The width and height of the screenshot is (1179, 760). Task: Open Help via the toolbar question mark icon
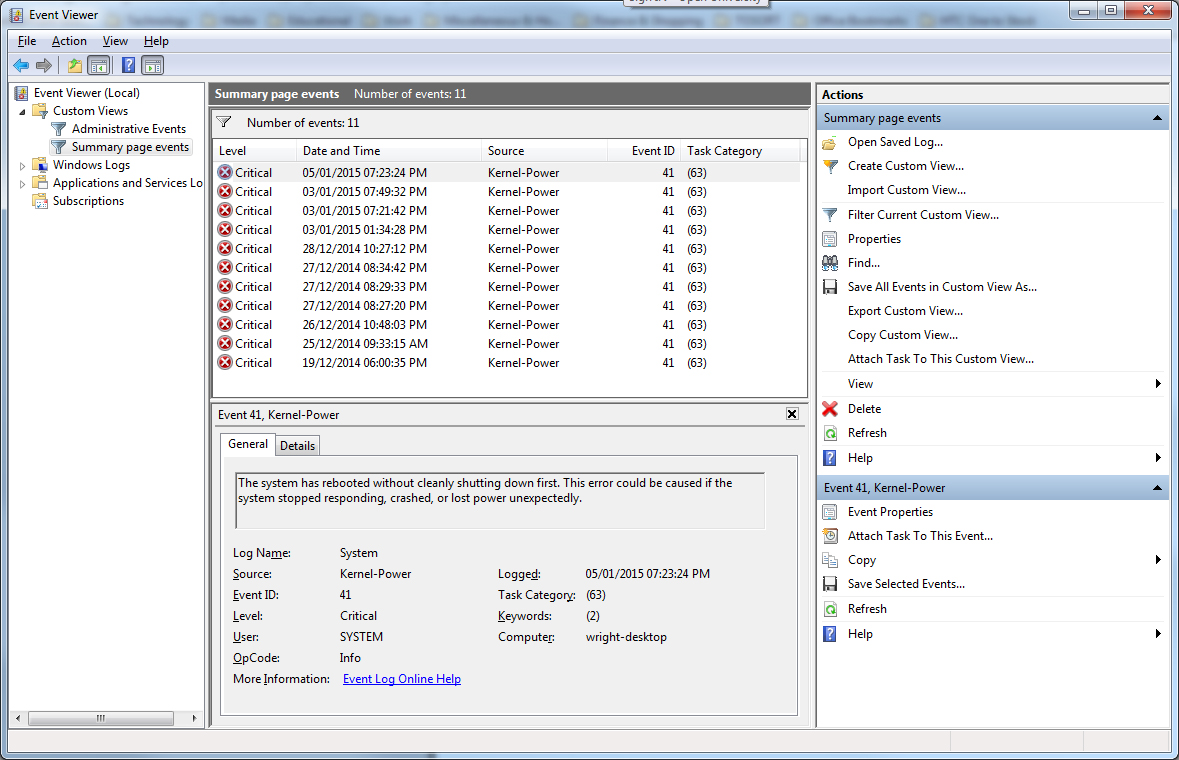[128, 66]
